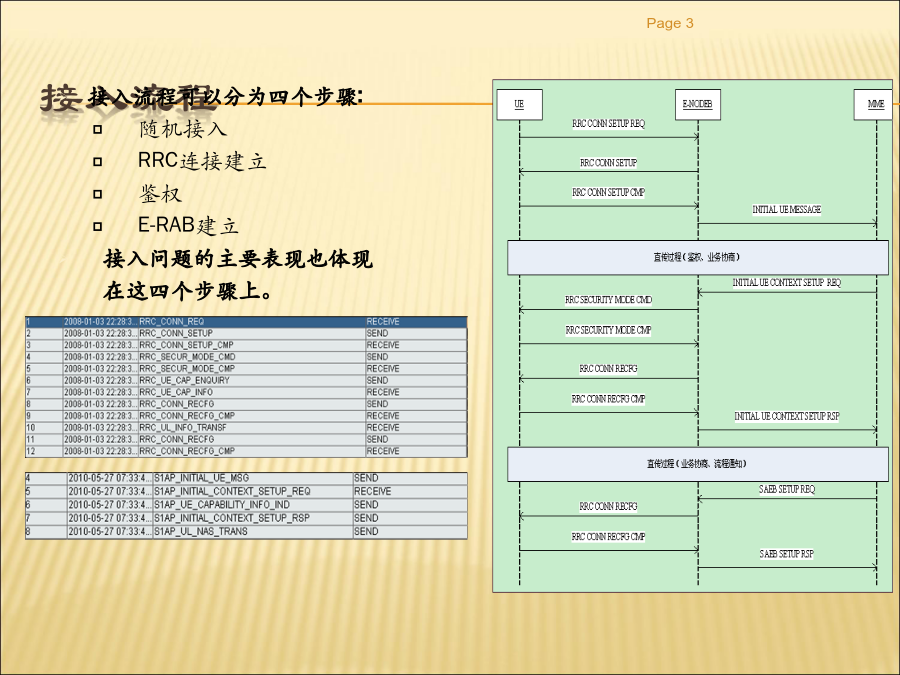Click the RRC SECURITY MODE CMD label
This screenshot has height=675, width=900.
pos(608,300)
